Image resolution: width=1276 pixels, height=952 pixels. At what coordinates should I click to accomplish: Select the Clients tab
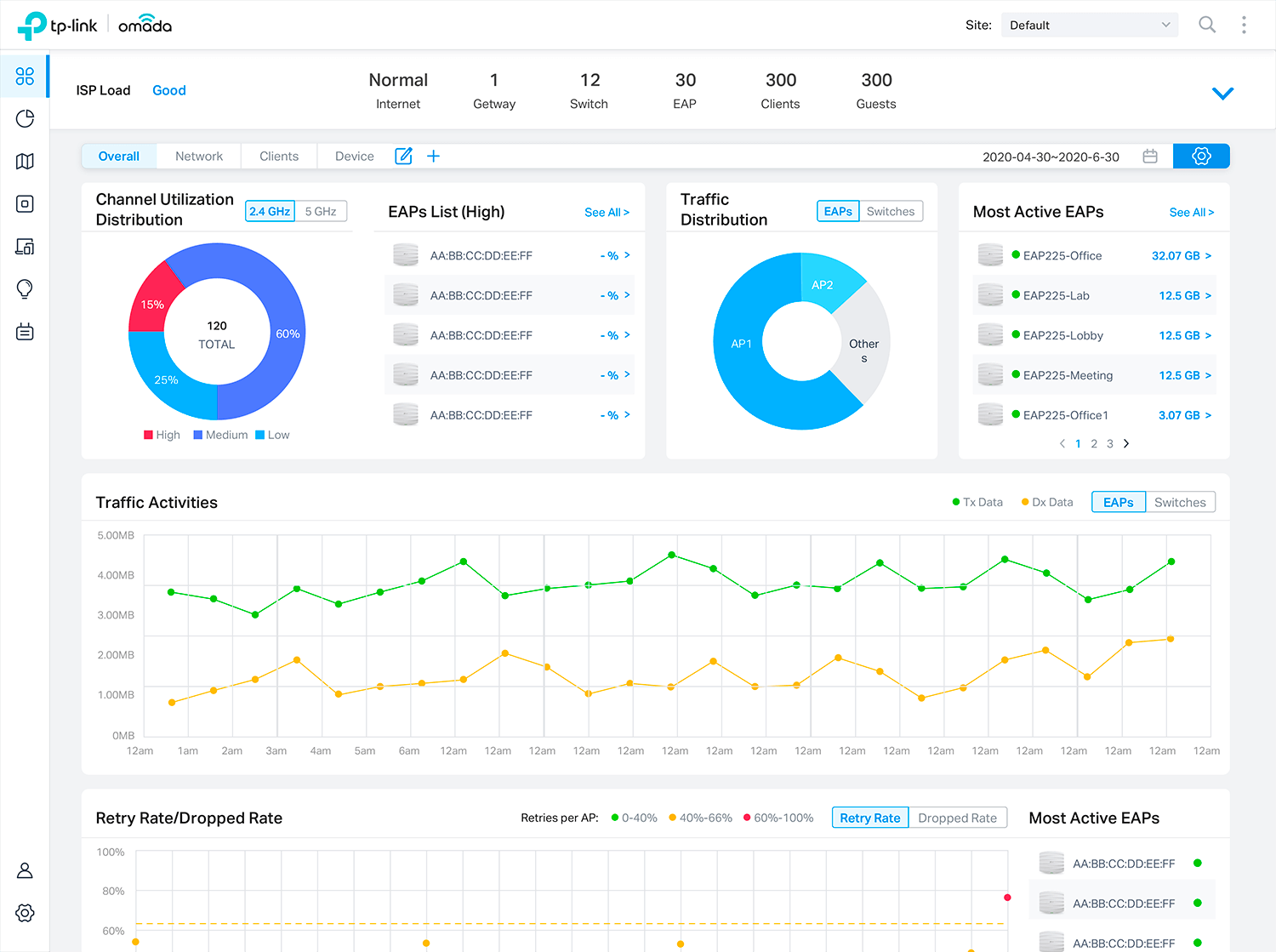(279, 157)
